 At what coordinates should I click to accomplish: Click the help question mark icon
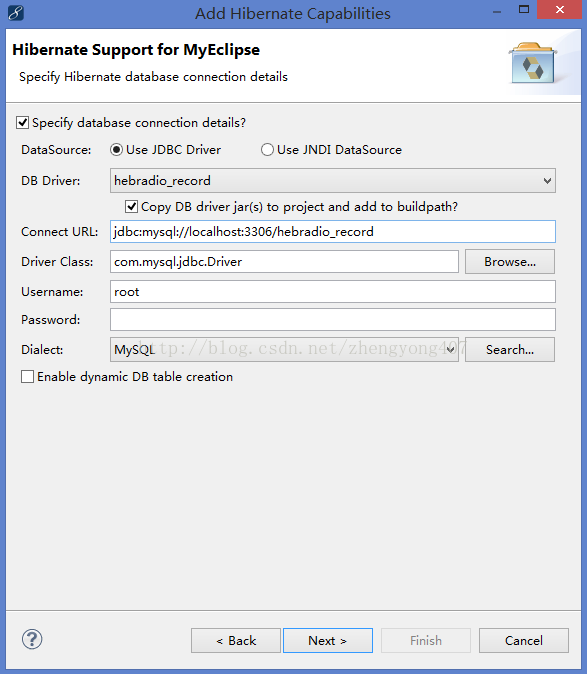[x=32, y=639]
